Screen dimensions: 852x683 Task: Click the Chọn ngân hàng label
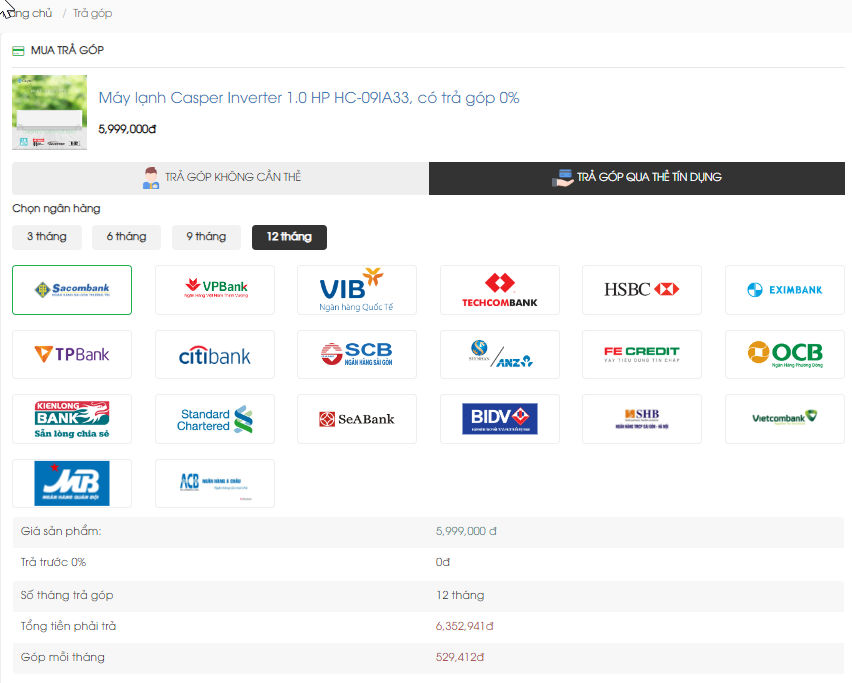point(56,208)
